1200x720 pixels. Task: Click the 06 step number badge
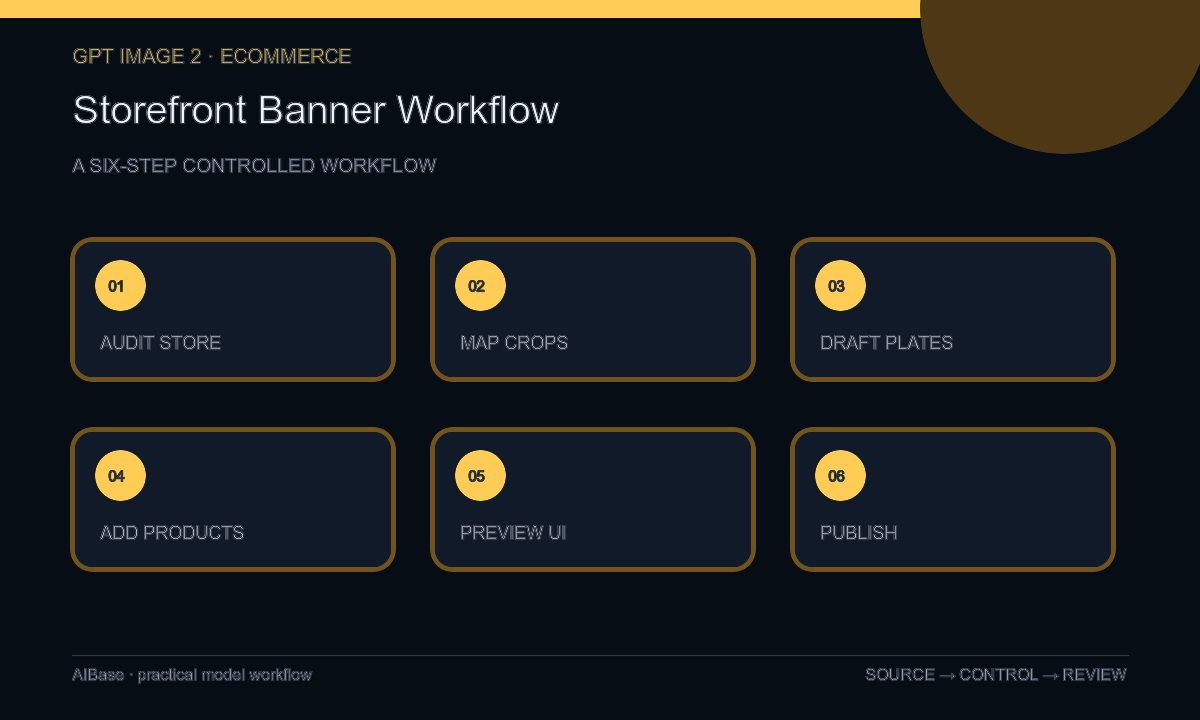[840, 476]
